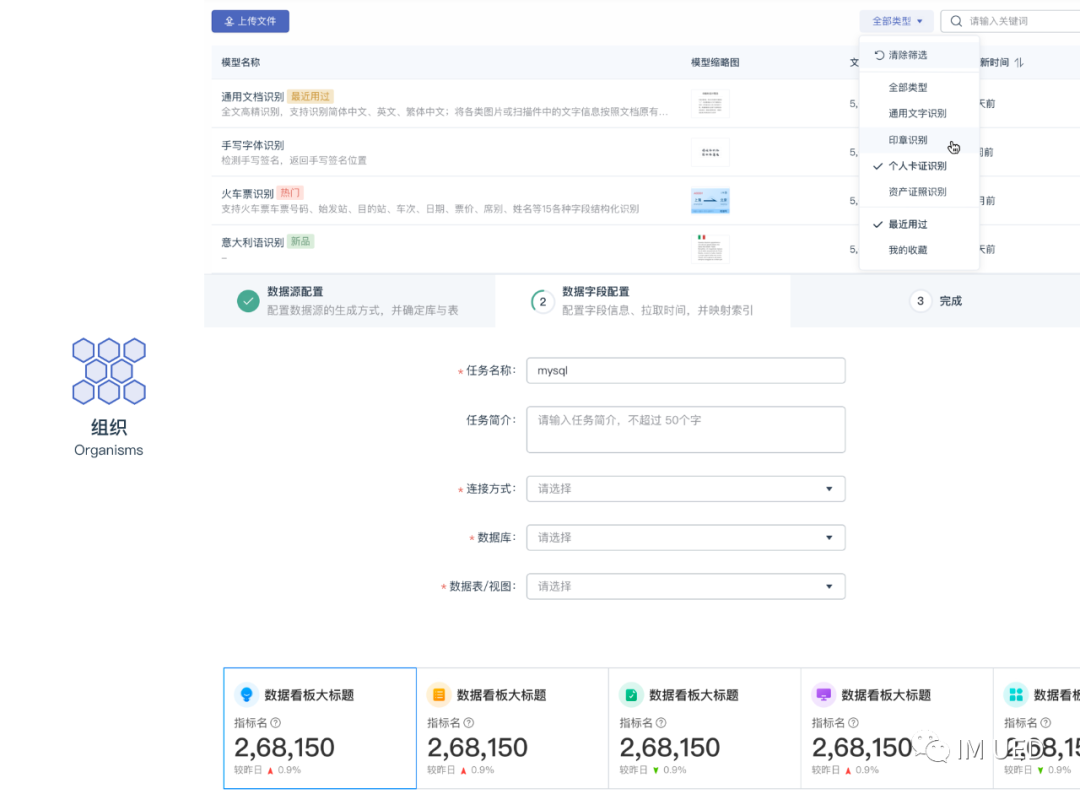1080x794 pixels.
Task: Go to the 数据源配置 completed step
Action: tap(295, 300)
